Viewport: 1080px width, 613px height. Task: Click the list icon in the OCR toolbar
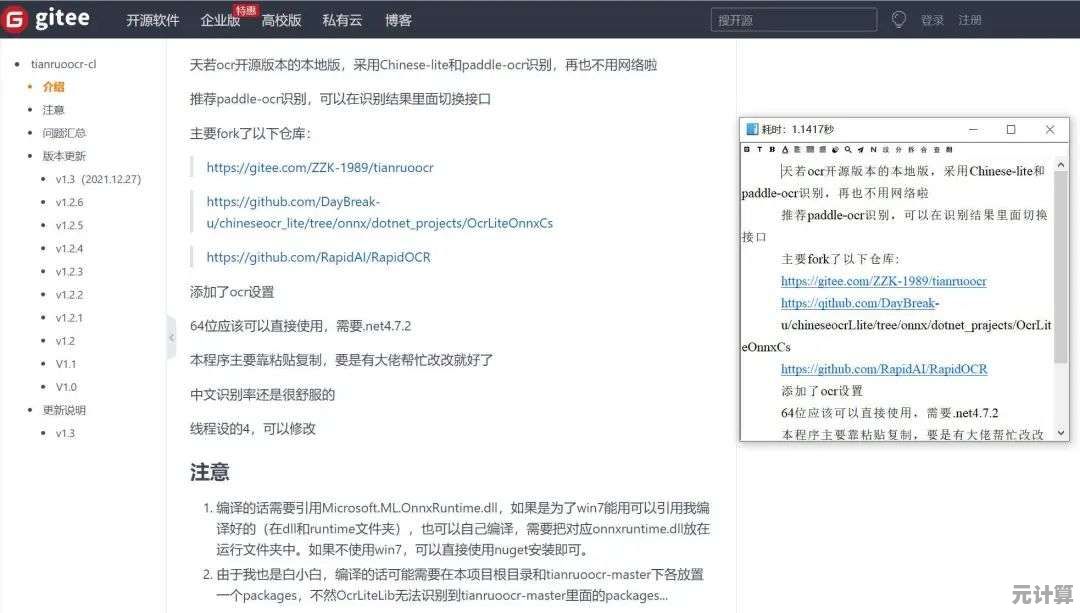pos(799,149)
